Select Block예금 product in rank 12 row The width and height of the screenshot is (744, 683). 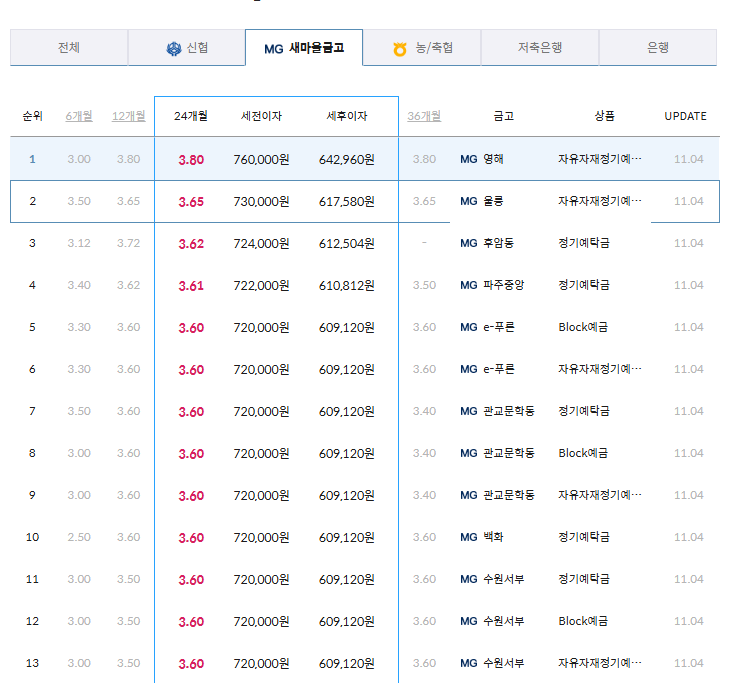point(583,621)
